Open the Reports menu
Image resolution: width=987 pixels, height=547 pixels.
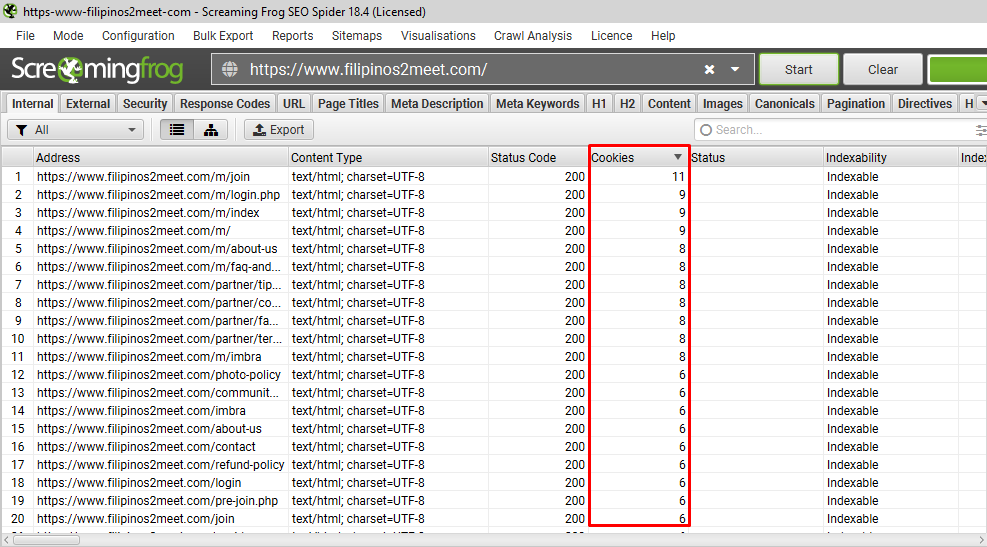(x=292, y=36)
